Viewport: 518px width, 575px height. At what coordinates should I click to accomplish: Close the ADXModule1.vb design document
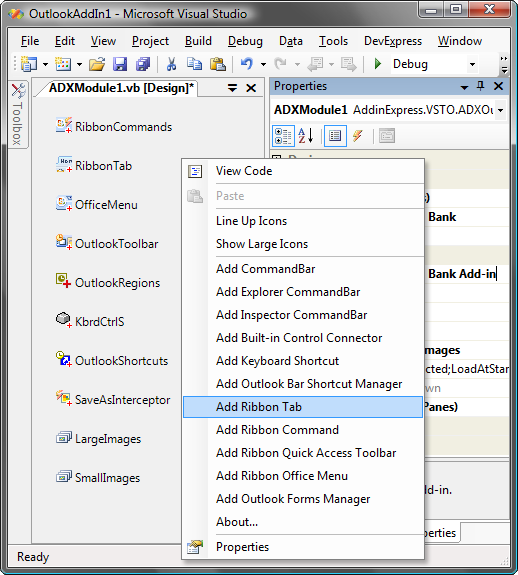tap(251, 88)
